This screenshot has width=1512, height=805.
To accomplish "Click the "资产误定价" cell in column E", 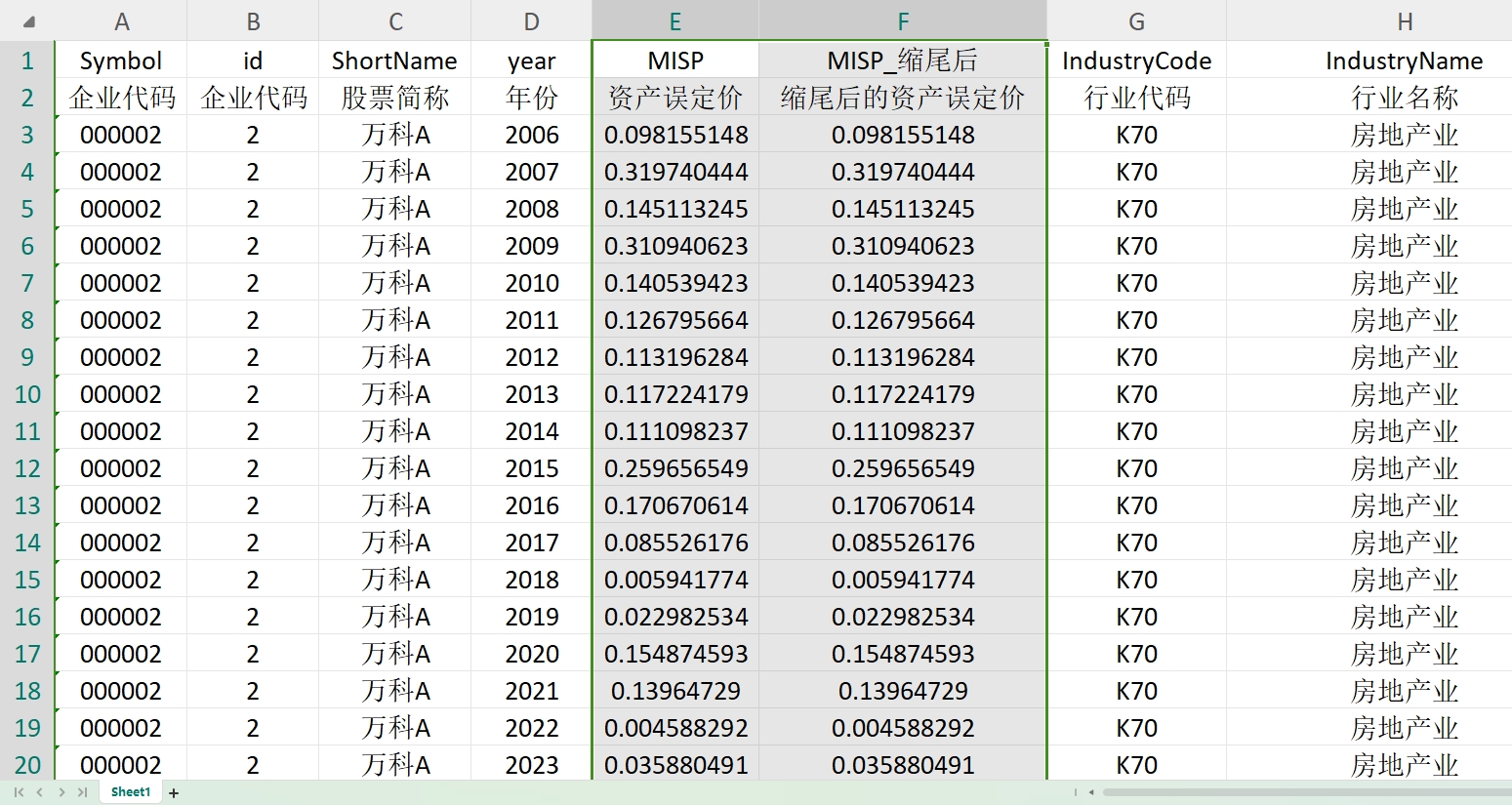I will (675, 98).
